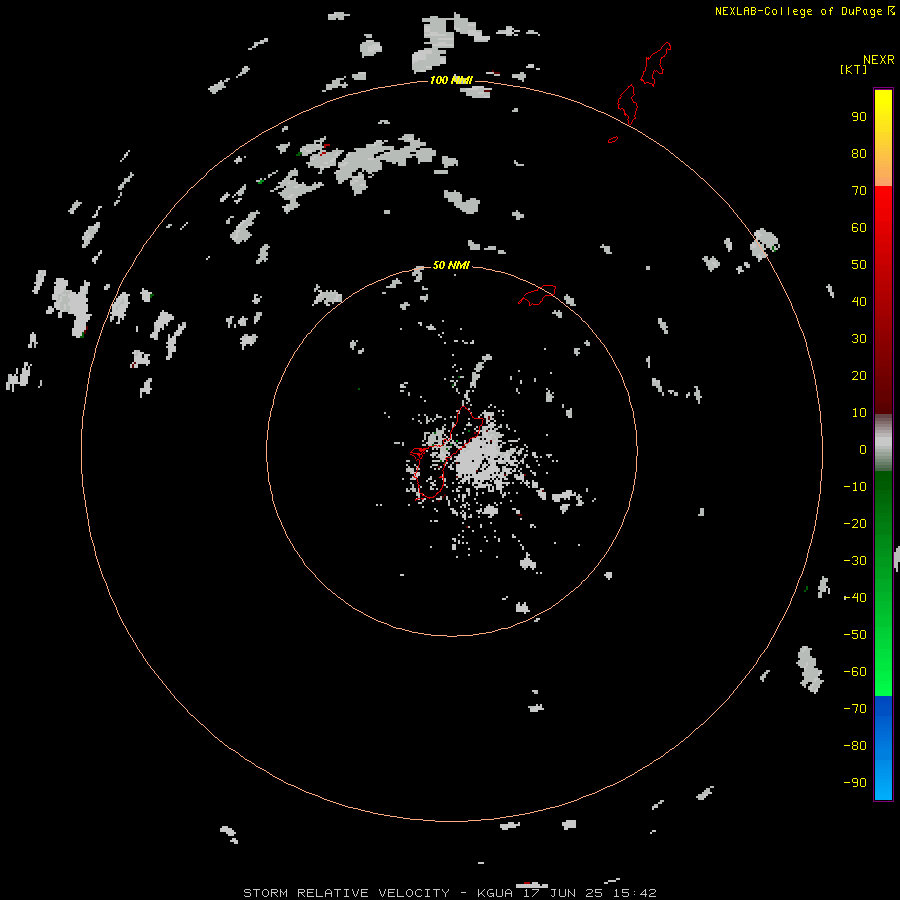Click the [KT] units label
The image size is (900, 900).
(853, 69)
